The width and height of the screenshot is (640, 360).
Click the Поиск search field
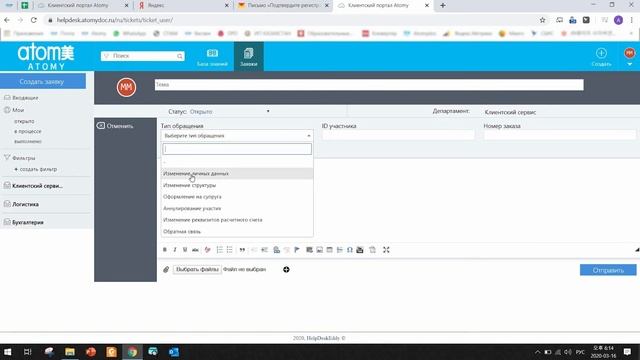(x=142, y=56)
